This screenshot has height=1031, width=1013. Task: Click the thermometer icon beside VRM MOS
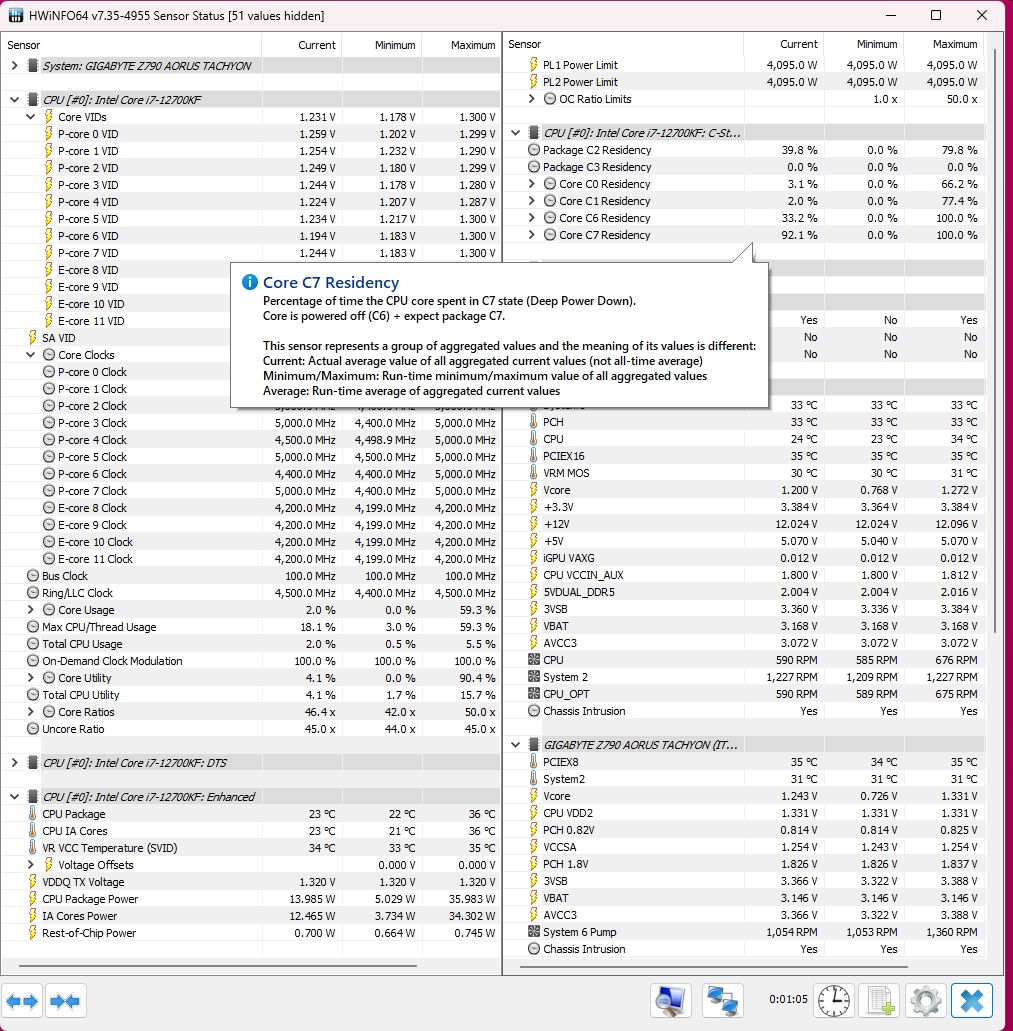coord(534,473)
